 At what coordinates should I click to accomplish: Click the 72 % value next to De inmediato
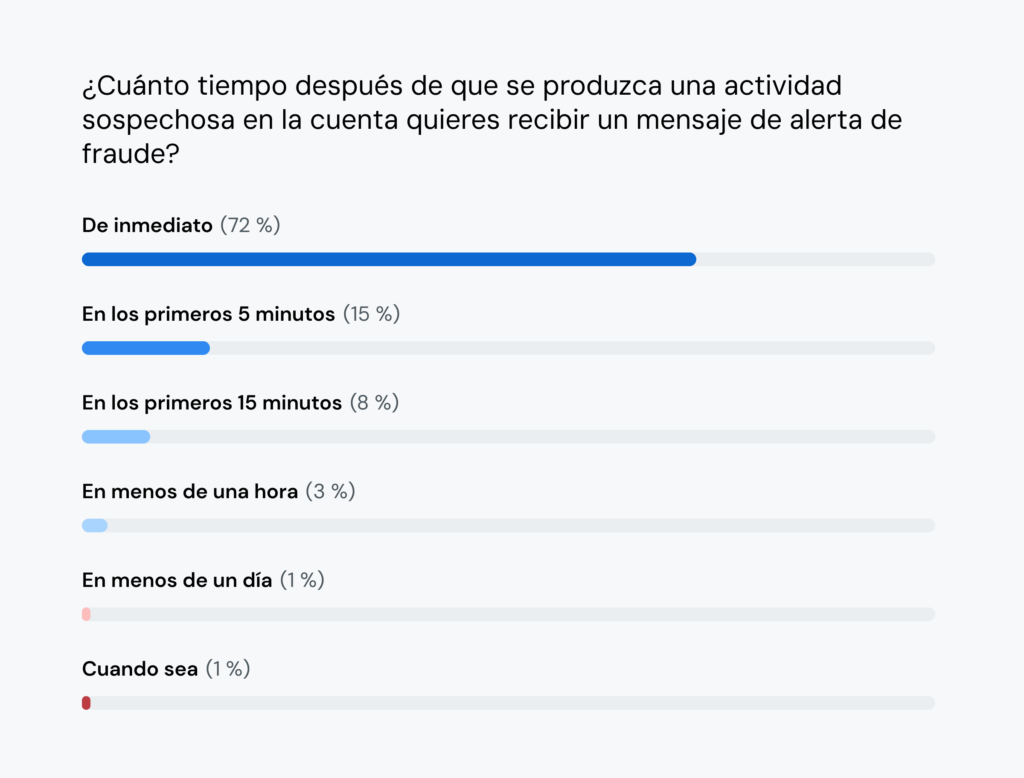point(250,225)
